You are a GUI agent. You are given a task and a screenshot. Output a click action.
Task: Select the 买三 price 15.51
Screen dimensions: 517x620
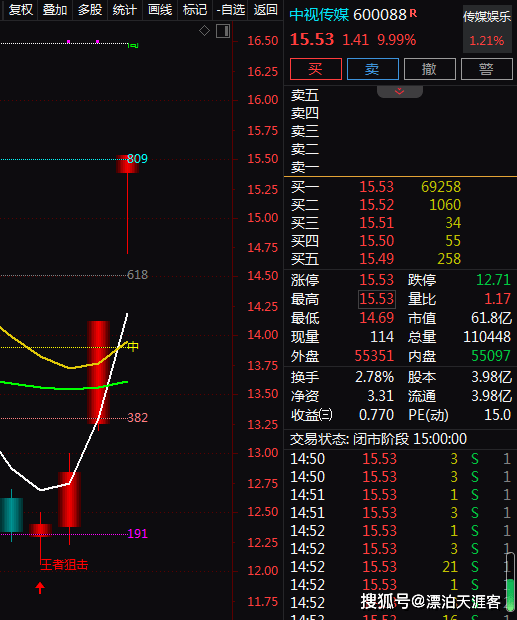click(x=376, y=223)
